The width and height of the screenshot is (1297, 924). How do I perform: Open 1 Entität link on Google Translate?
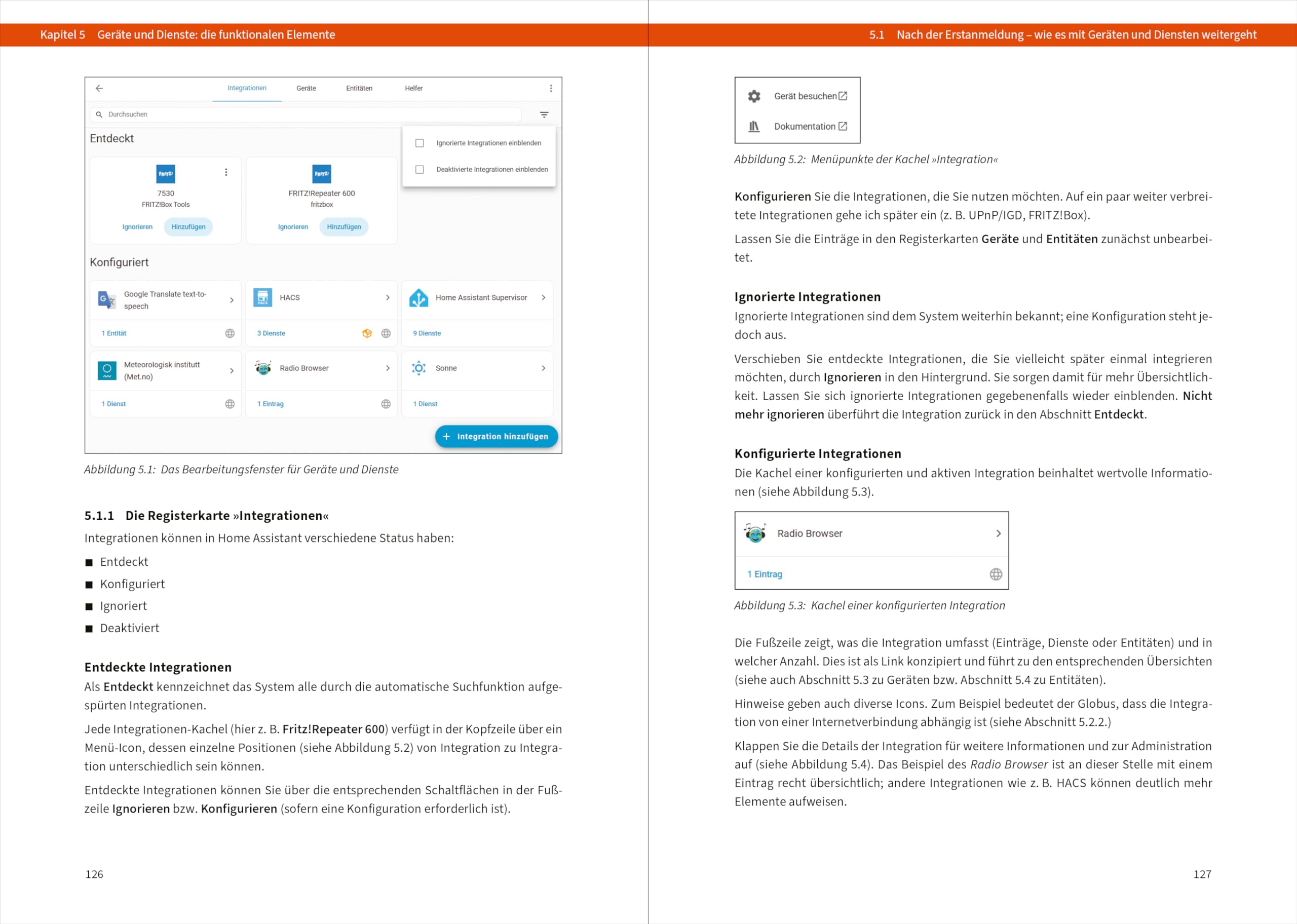pos(114,333)
